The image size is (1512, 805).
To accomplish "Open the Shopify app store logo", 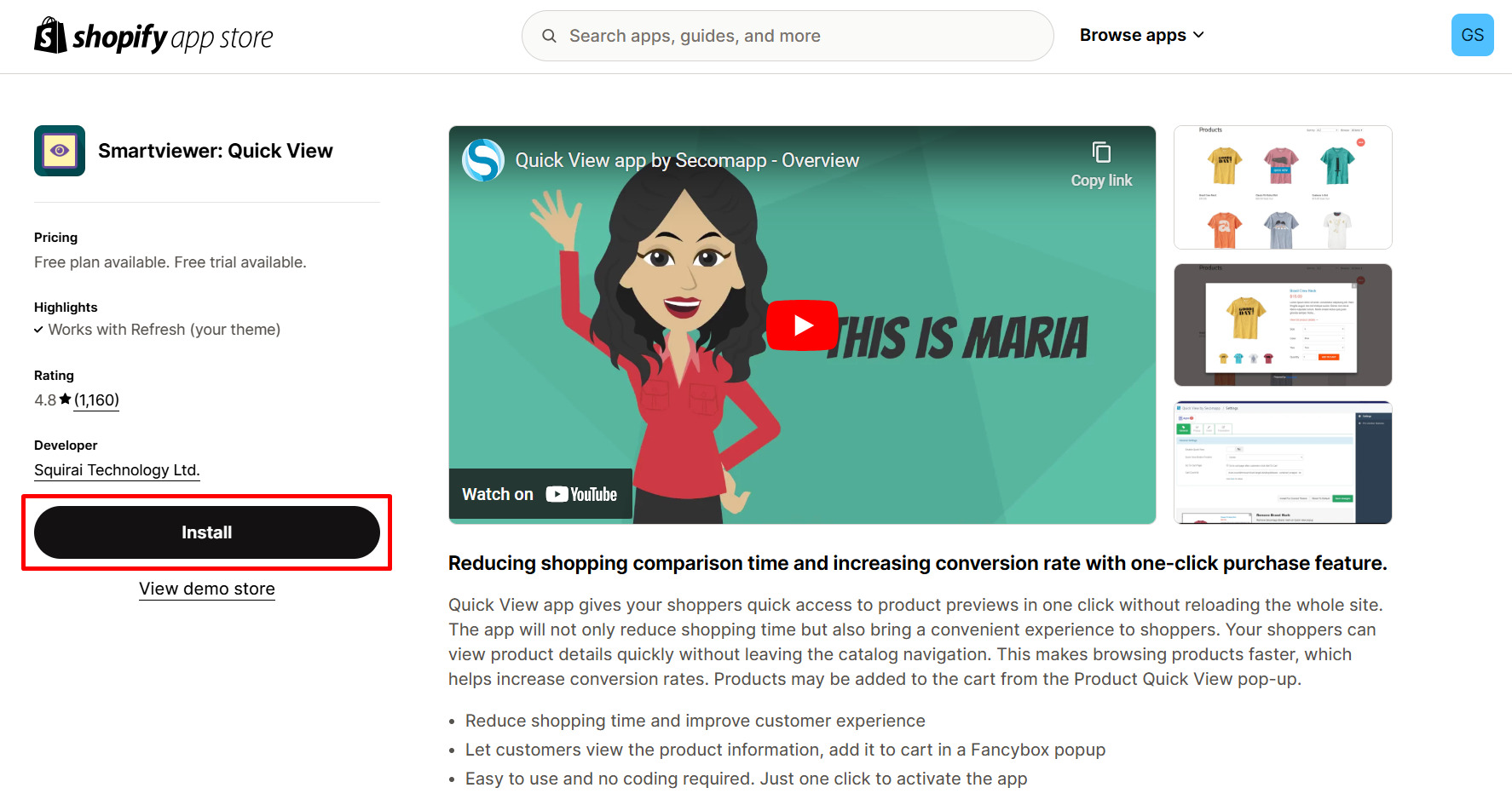I will (x=153, y=36).
